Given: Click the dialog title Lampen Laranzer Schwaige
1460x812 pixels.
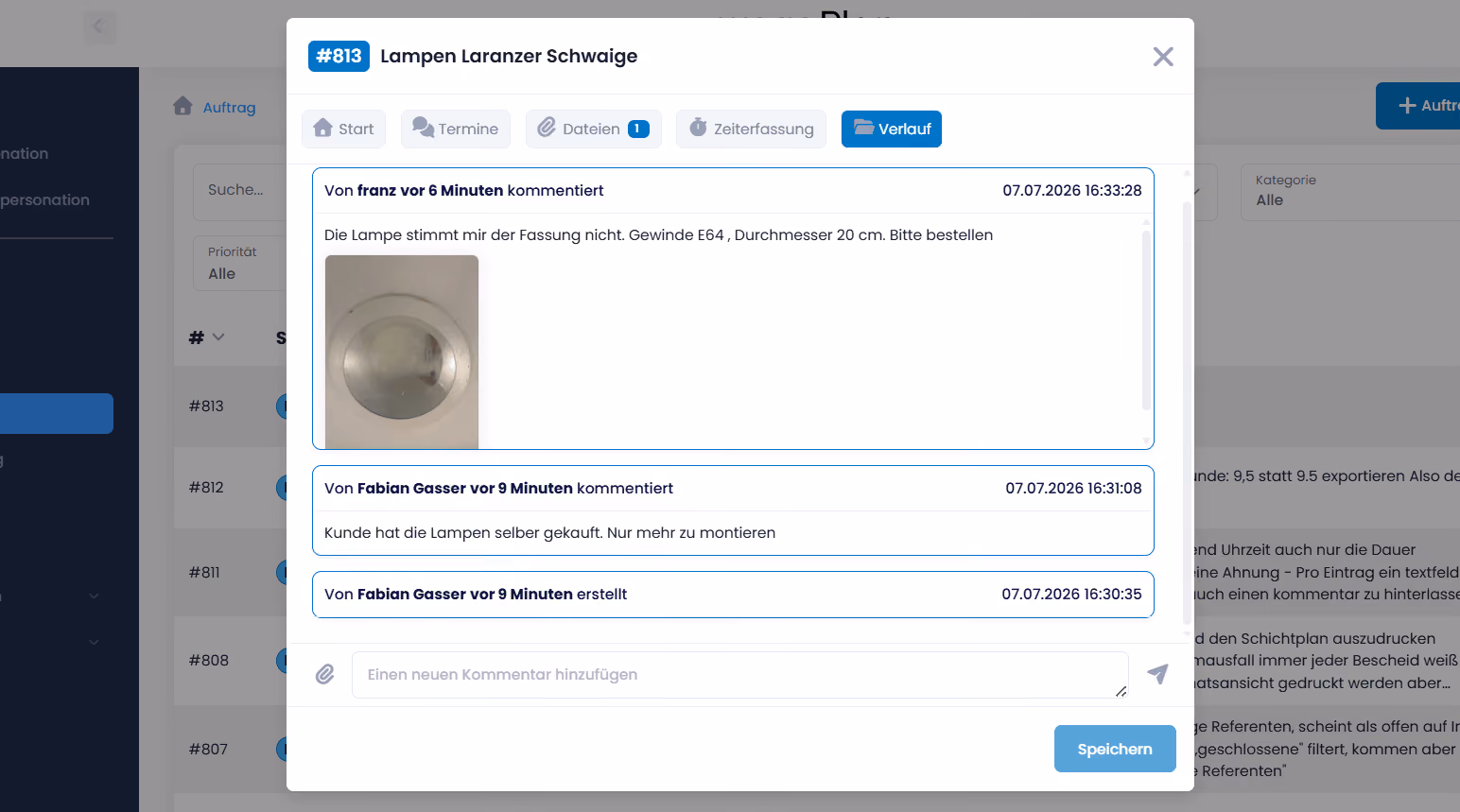Looking at the screenshot, I should click(509, 56).
